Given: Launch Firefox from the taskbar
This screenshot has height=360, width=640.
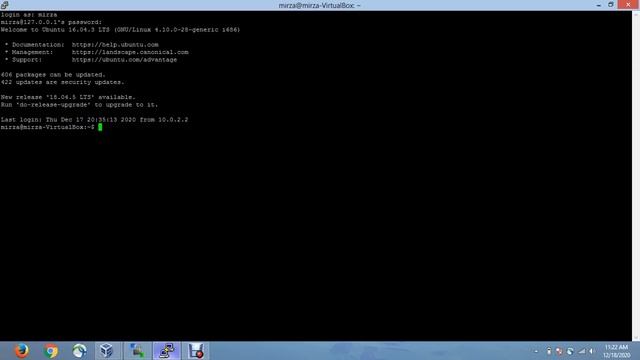Looking at the screenshot, I should tap(22, 351).
